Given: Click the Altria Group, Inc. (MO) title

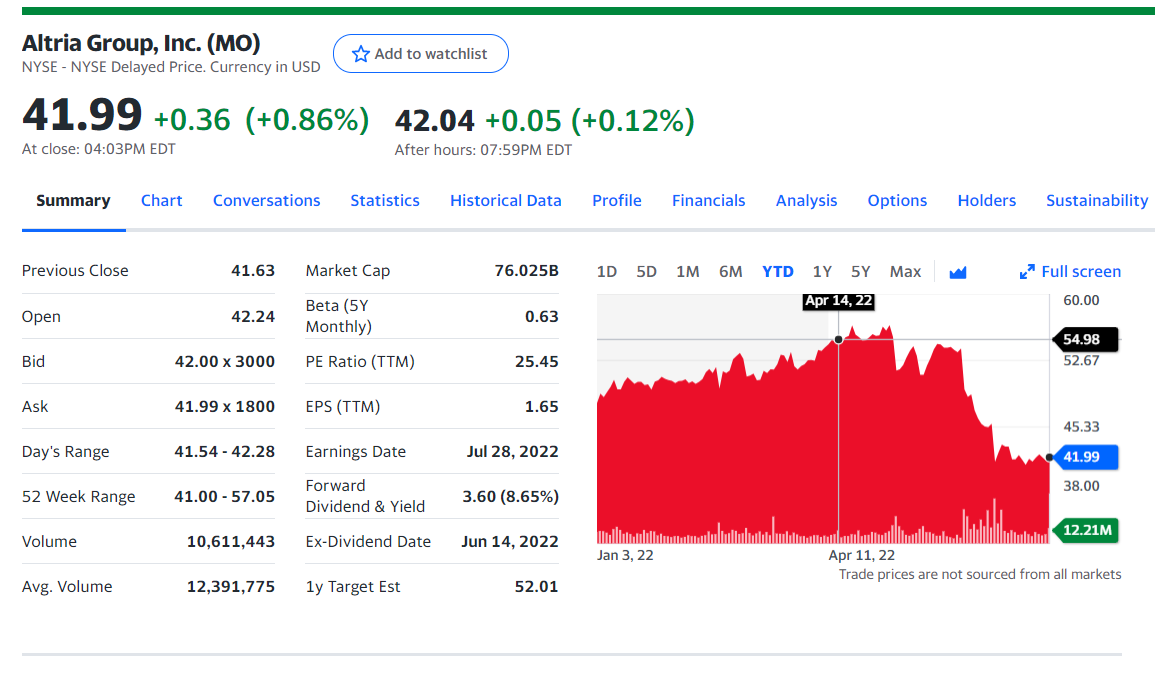Looking at the screenshot, I should pyautogui.click(x=141, y=43).
